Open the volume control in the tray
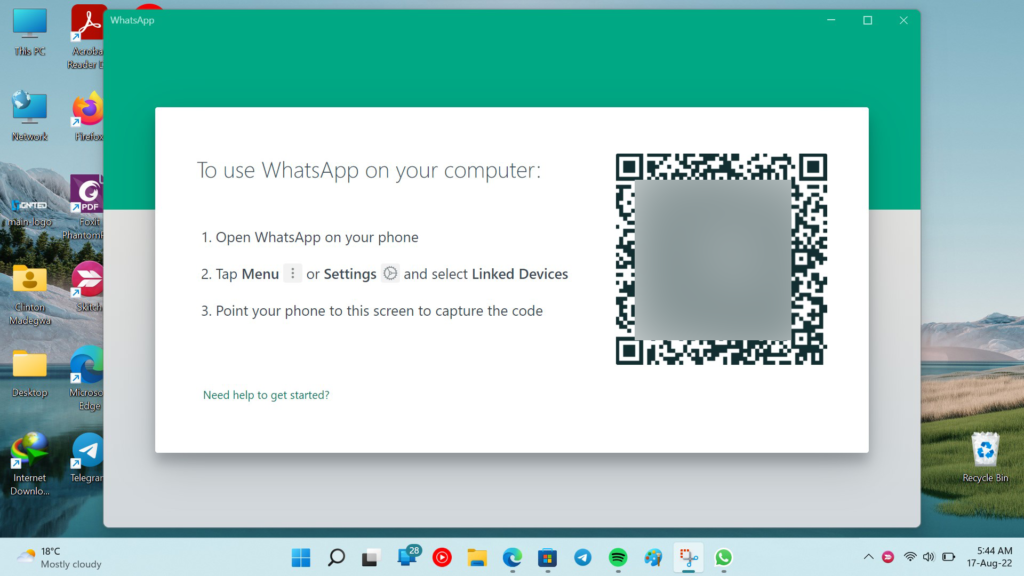 [929, 557]
